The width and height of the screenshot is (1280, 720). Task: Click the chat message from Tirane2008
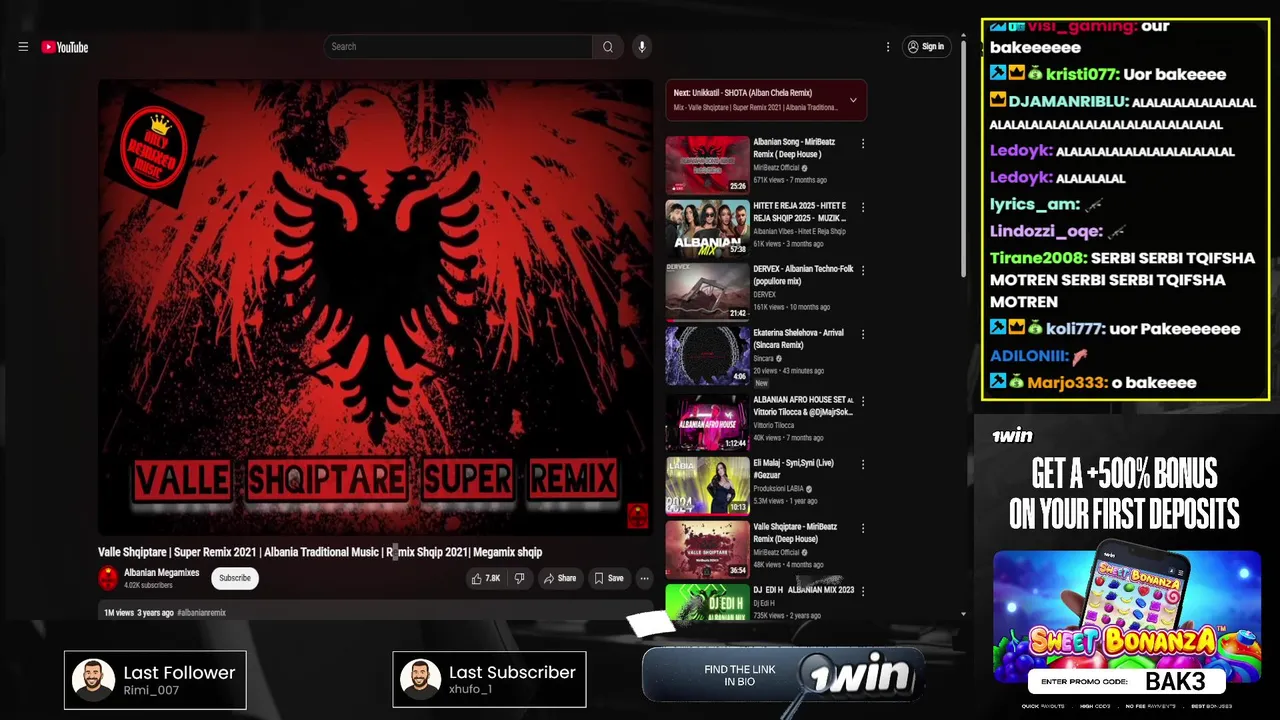[1122, 280]
